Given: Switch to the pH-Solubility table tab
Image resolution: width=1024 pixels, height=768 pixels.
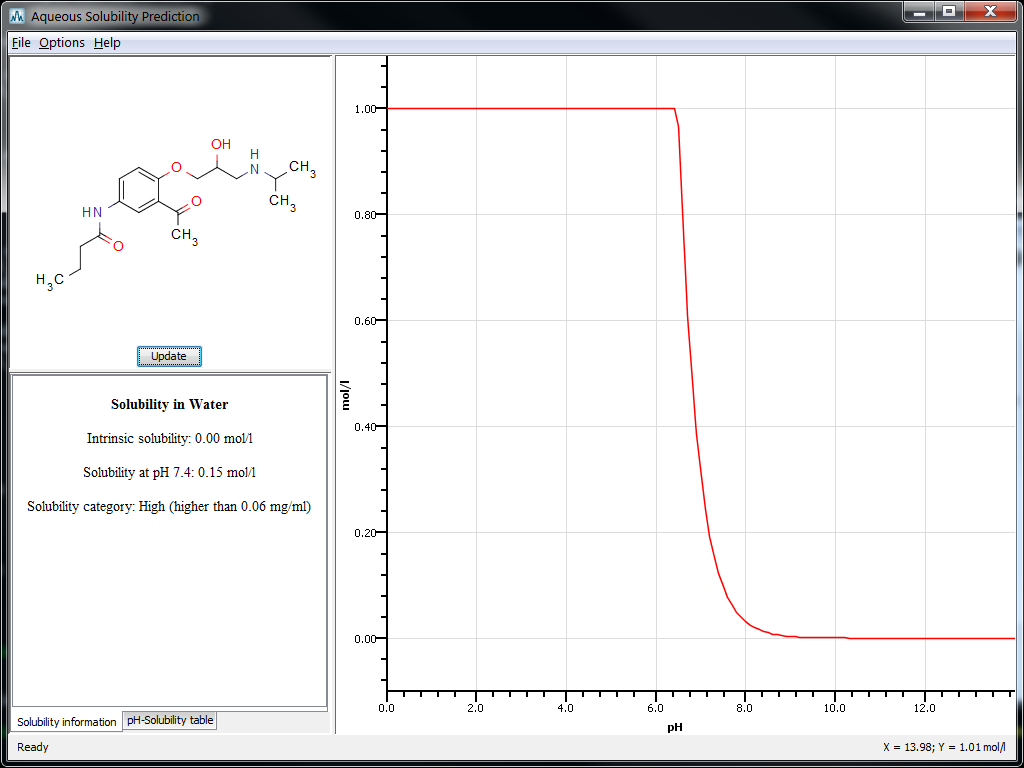Looking at the screenshot, I should pos(169,720).
